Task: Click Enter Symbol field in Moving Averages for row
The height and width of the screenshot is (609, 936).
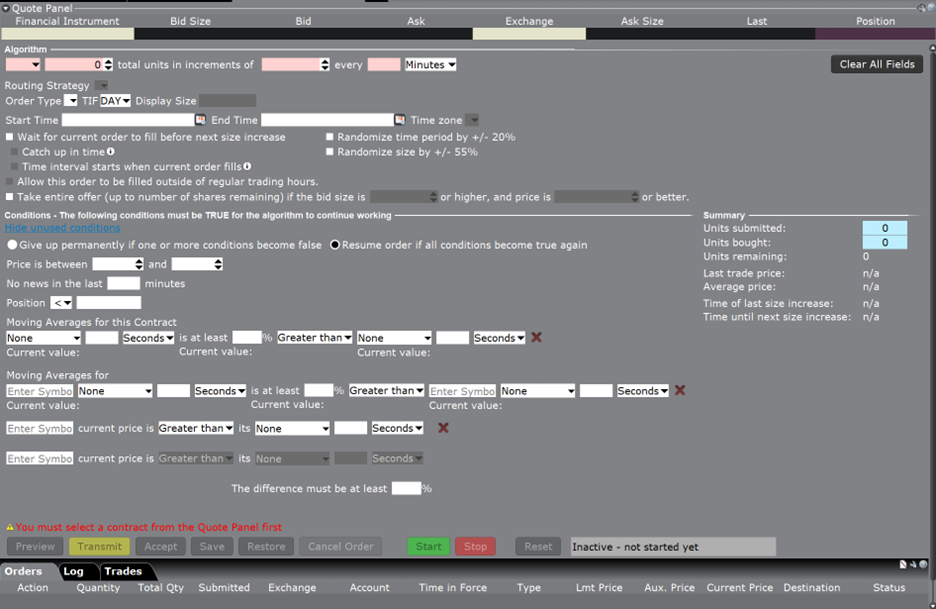Action: [40, 391]
